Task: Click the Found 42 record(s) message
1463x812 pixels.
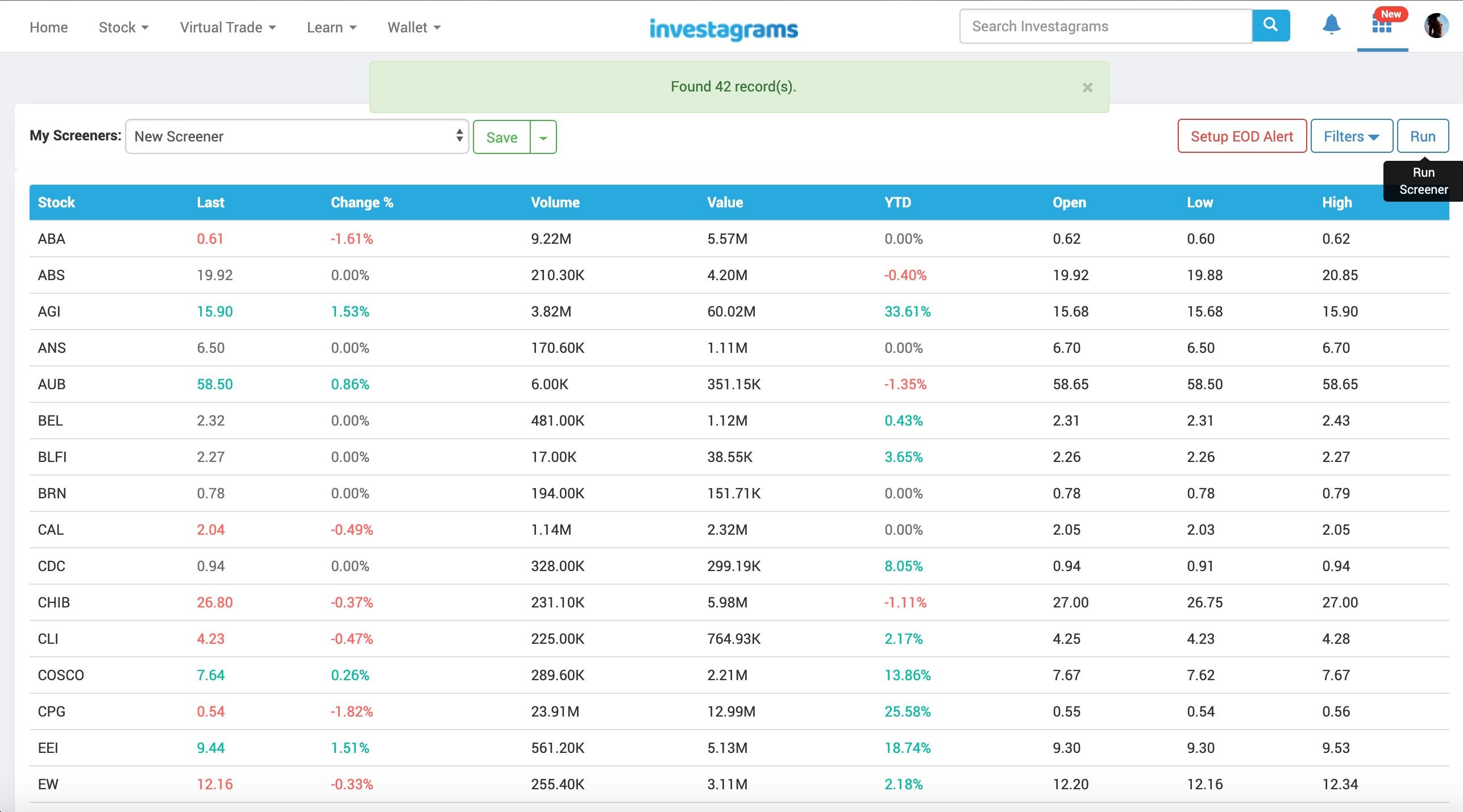Action: (x=733, y=86)
